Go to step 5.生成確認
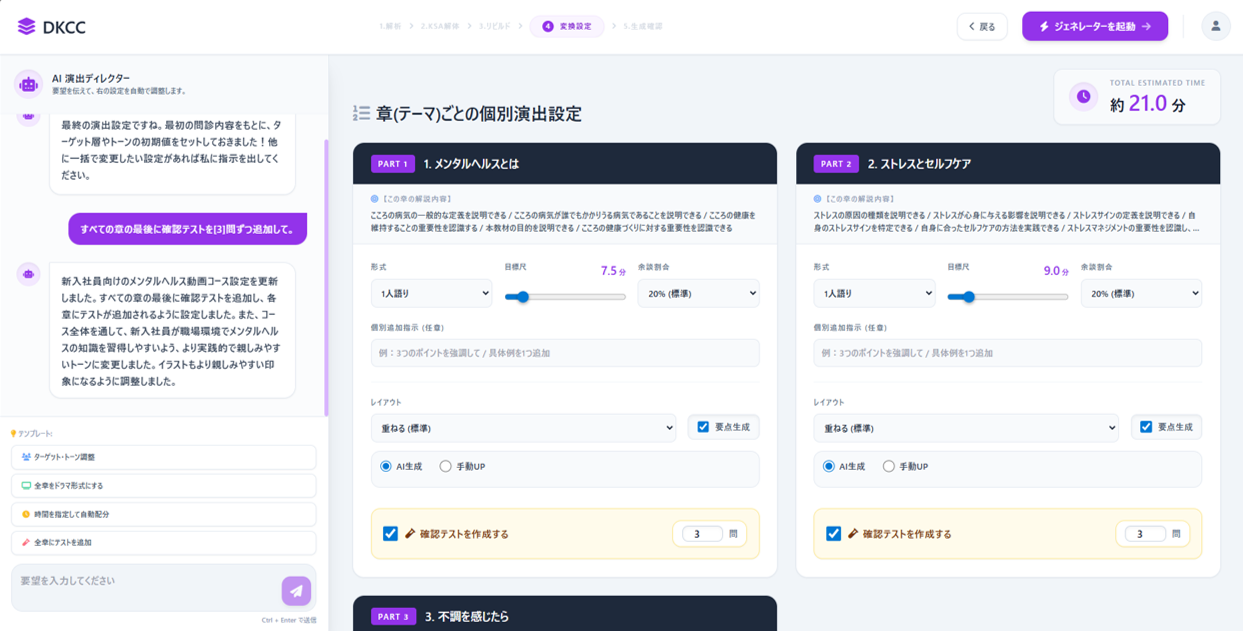This screenshot has width=1243, height=631. pyautogui.click(x=642, y=27)
